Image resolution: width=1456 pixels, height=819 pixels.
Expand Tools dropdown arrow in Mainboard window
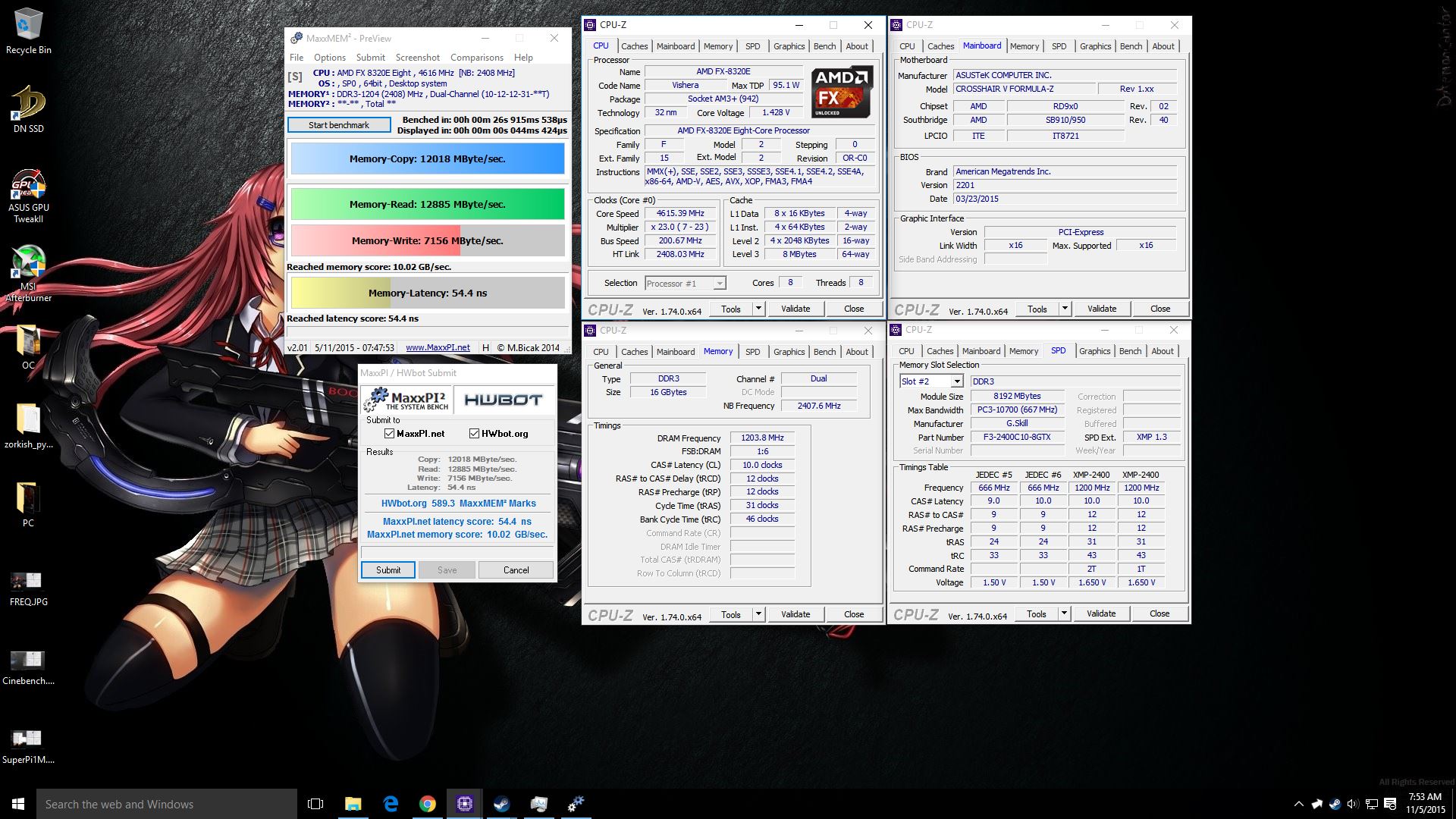(x=1064, y=309)
